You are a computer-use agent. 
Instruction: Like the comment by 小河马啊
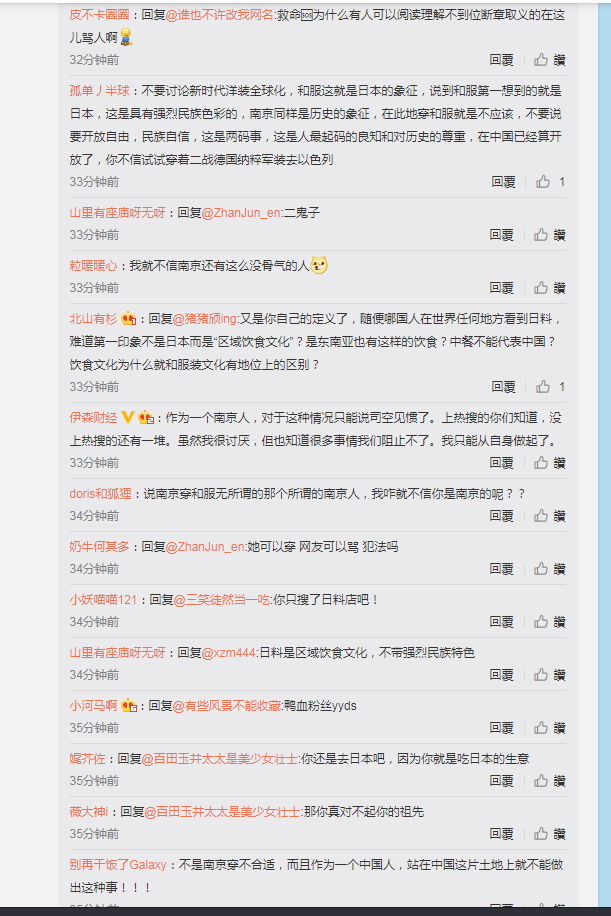pyautogui.click(x=549, y=727)
